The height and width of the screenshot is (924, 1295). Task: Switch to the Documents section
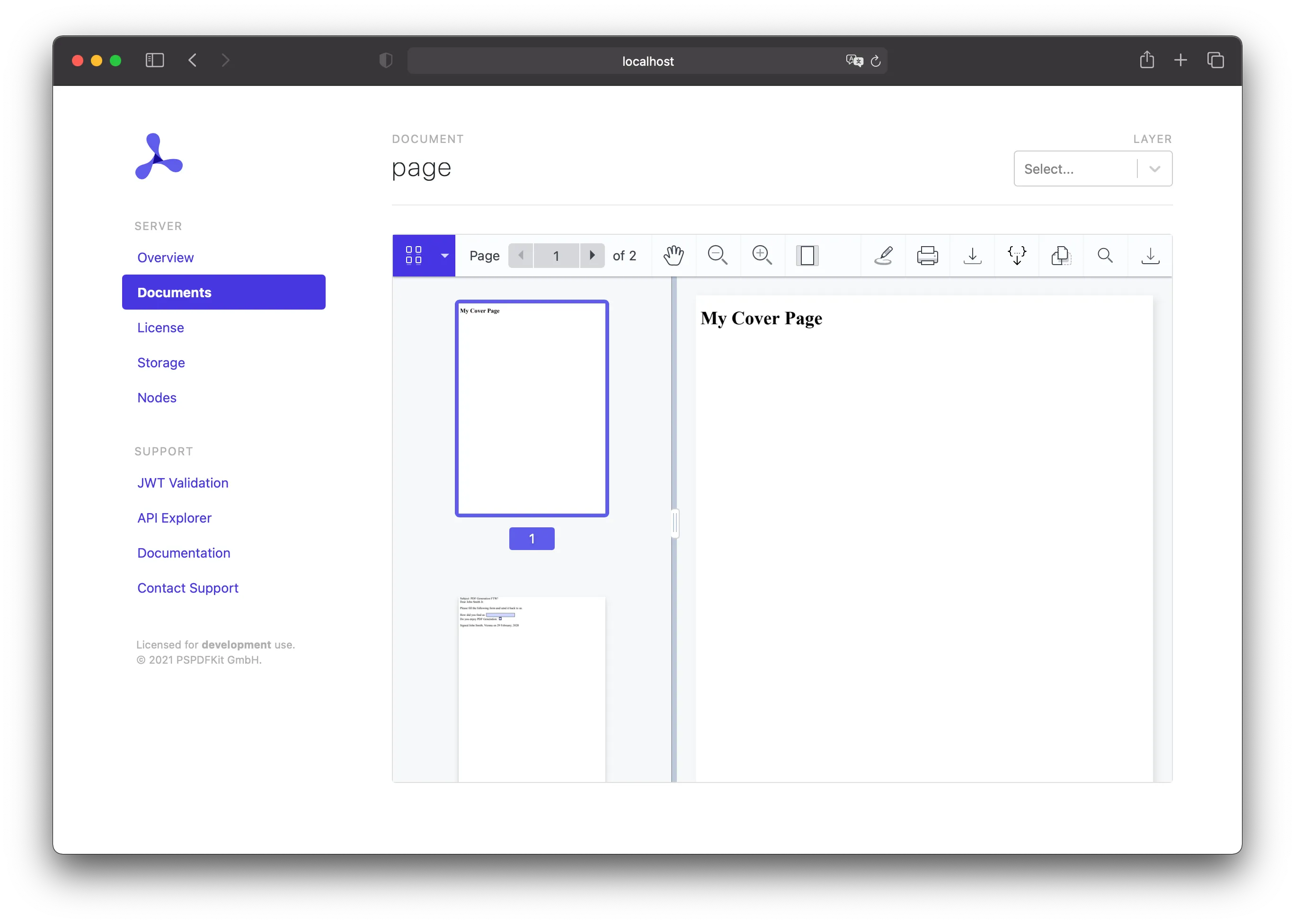[x=174, y=292]
